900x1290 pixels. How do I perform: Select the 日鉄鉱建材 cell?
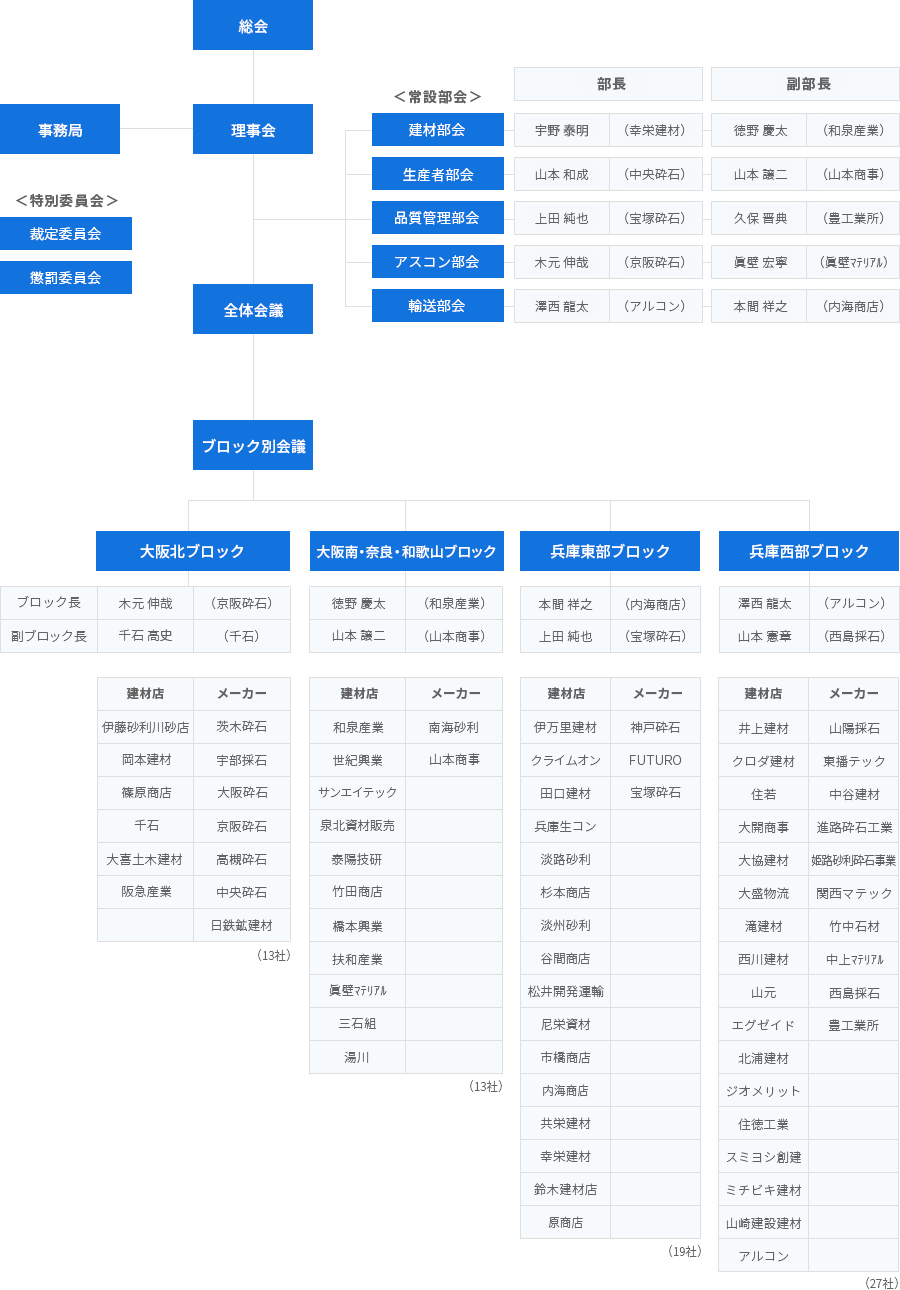coord(242,925)
